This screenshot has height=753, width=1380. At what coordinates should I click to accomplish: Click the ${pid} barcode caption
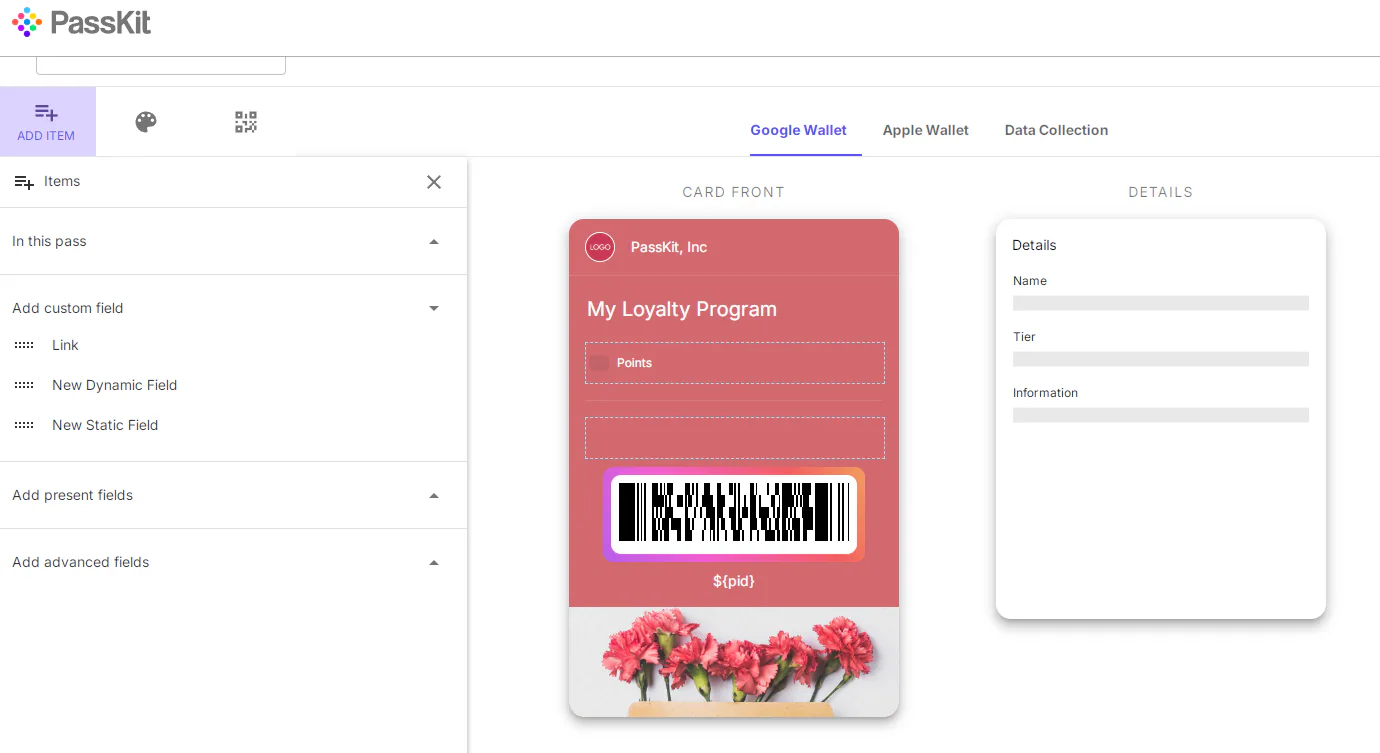[x=734, y=581]
